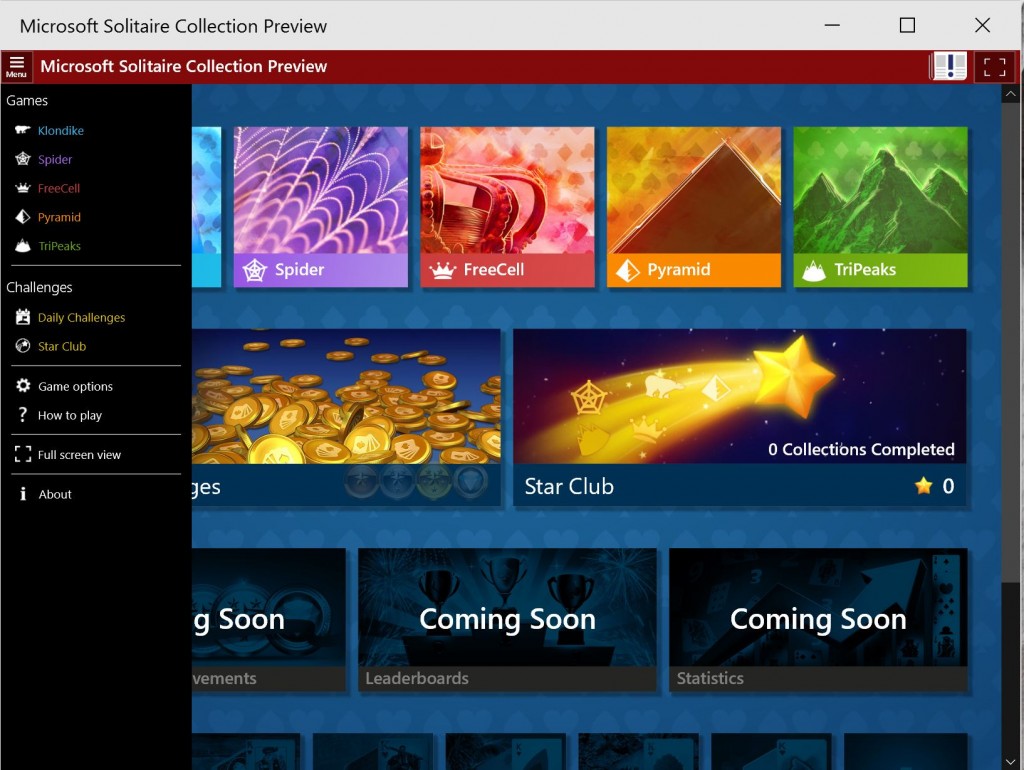Select TriPeaks in the Games menu

click(x=59, y=246)
